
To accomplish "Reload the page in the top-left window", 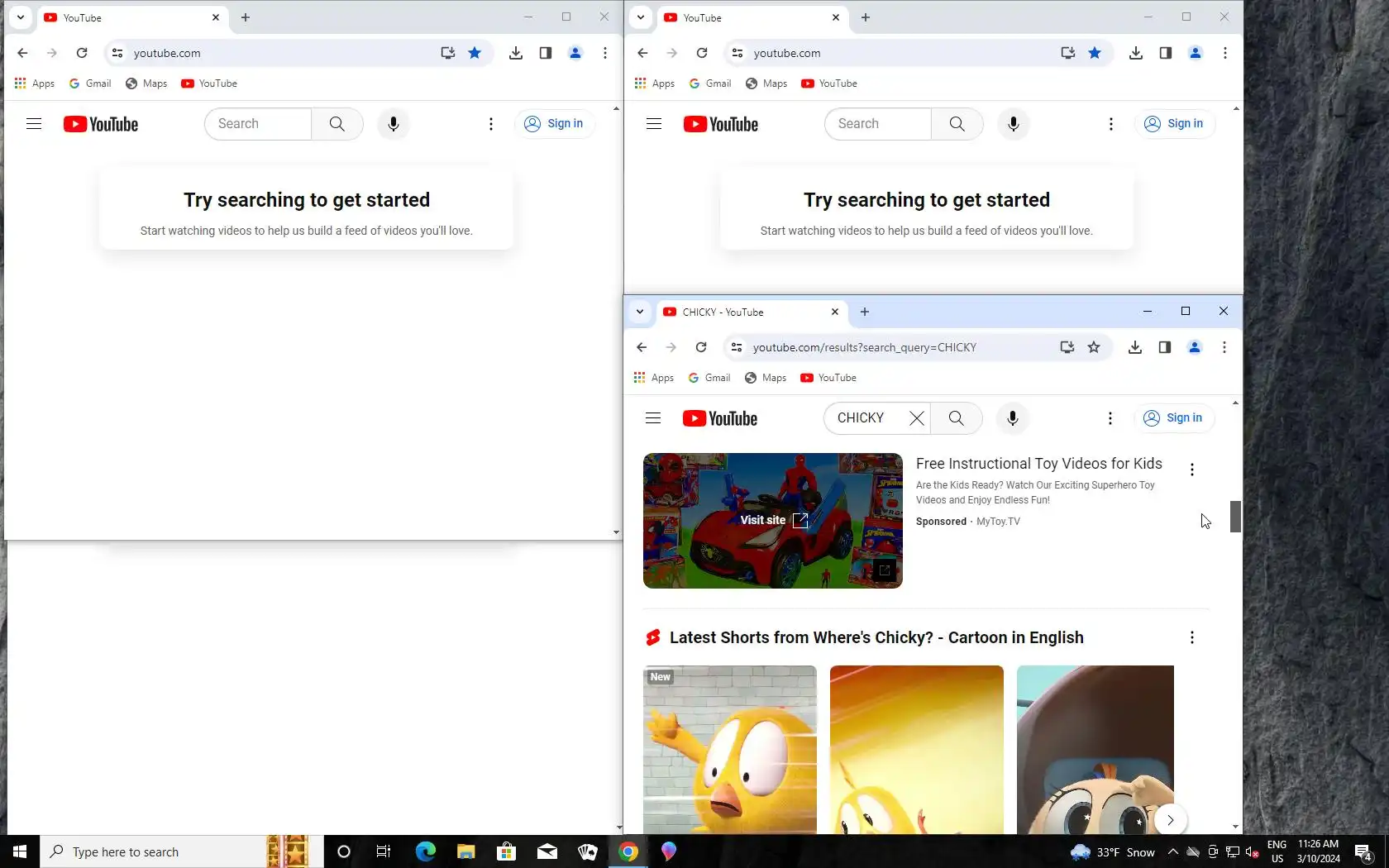I will 82,53.
